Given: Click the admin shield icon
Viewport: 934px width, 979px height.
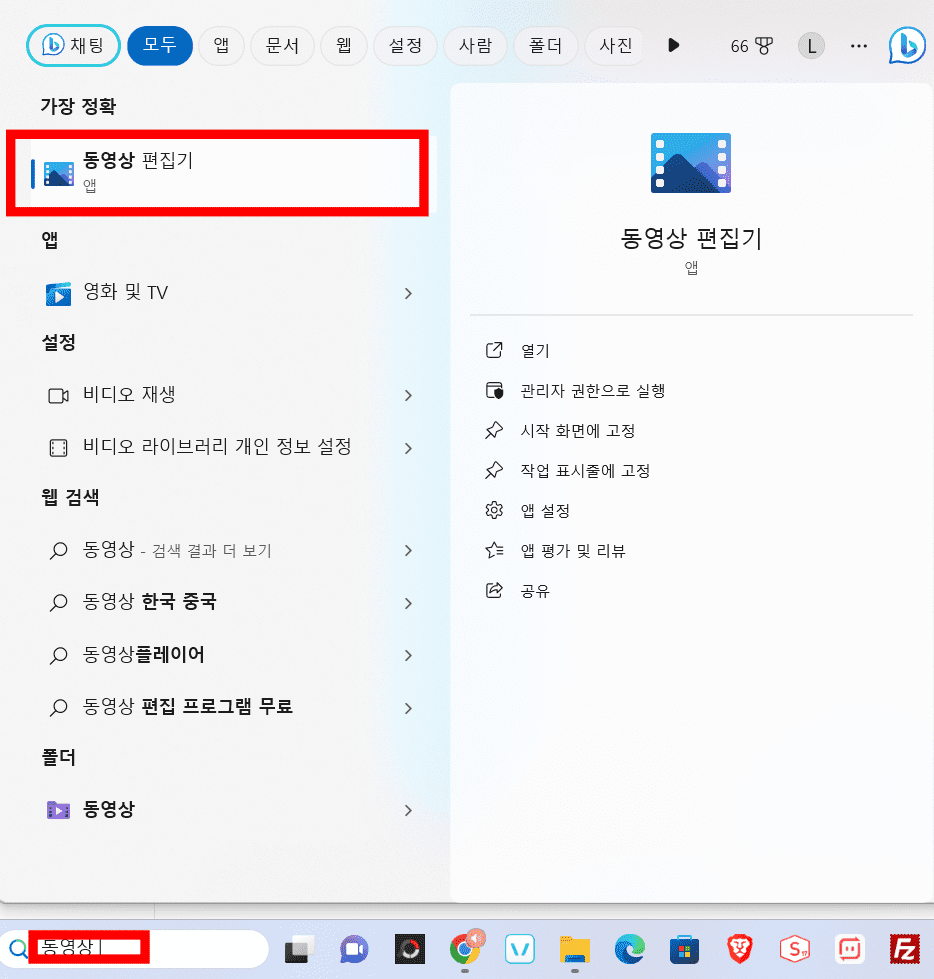Looking at the screenshot, I should point(494,390).
